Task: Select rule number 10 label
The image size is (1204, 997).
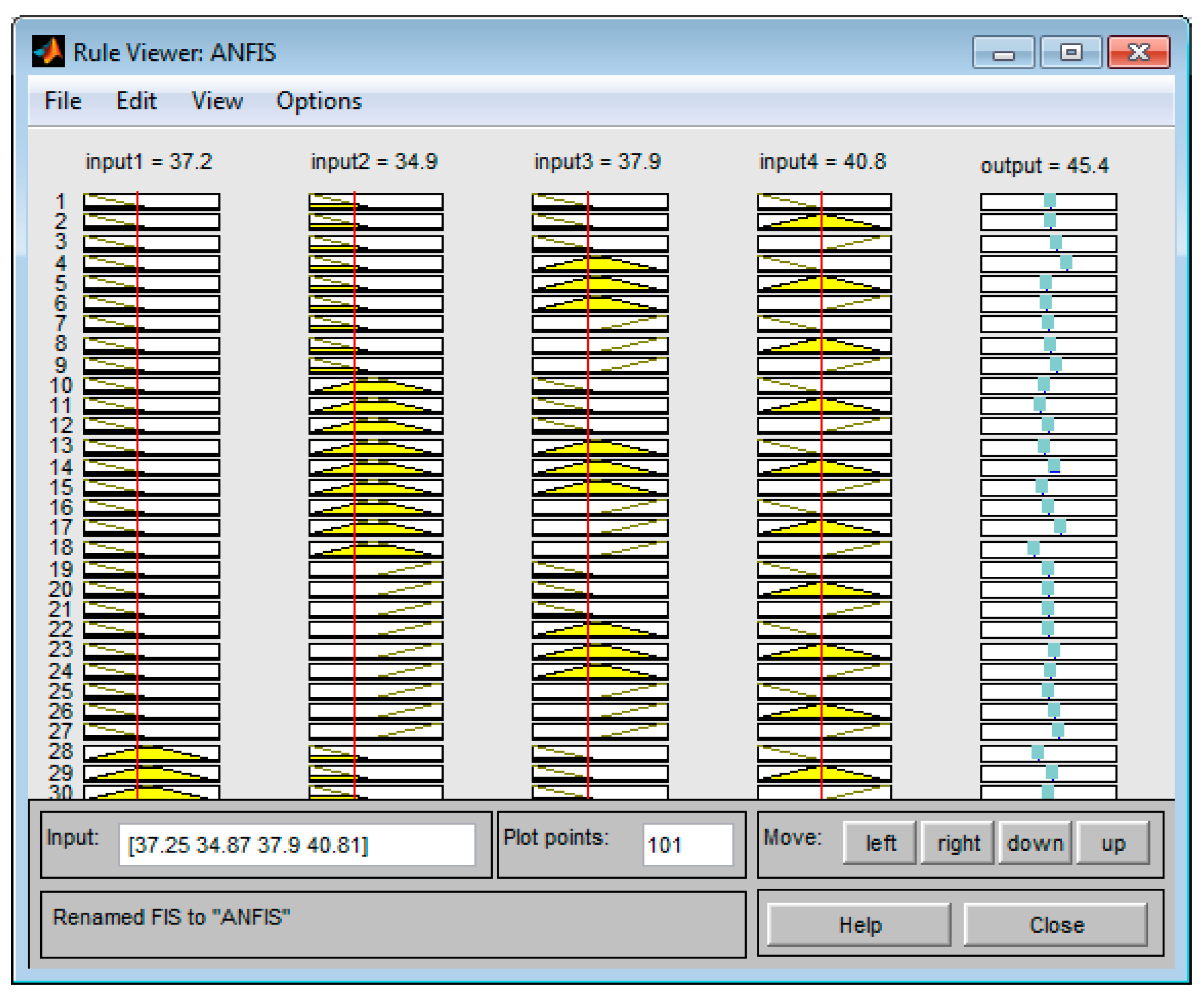Action: (61, 386)
